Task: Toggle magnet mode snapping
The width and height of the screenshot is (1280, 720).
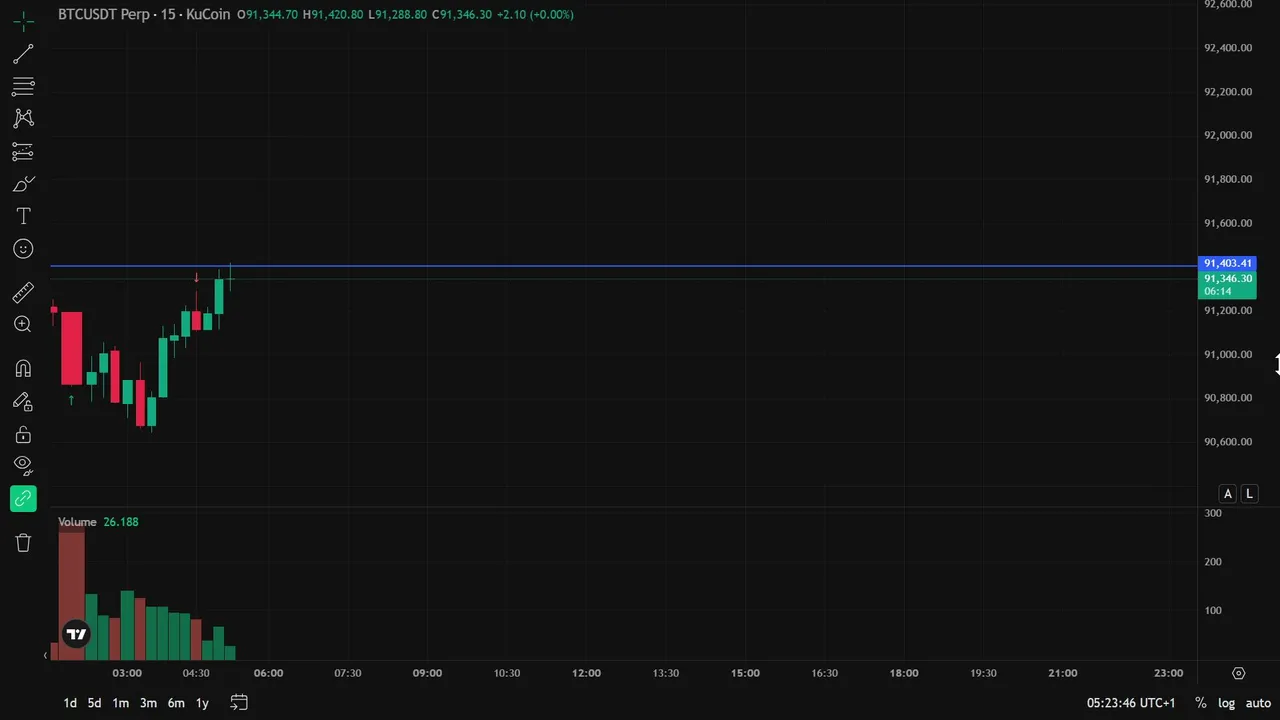Action: pos(23,368)
